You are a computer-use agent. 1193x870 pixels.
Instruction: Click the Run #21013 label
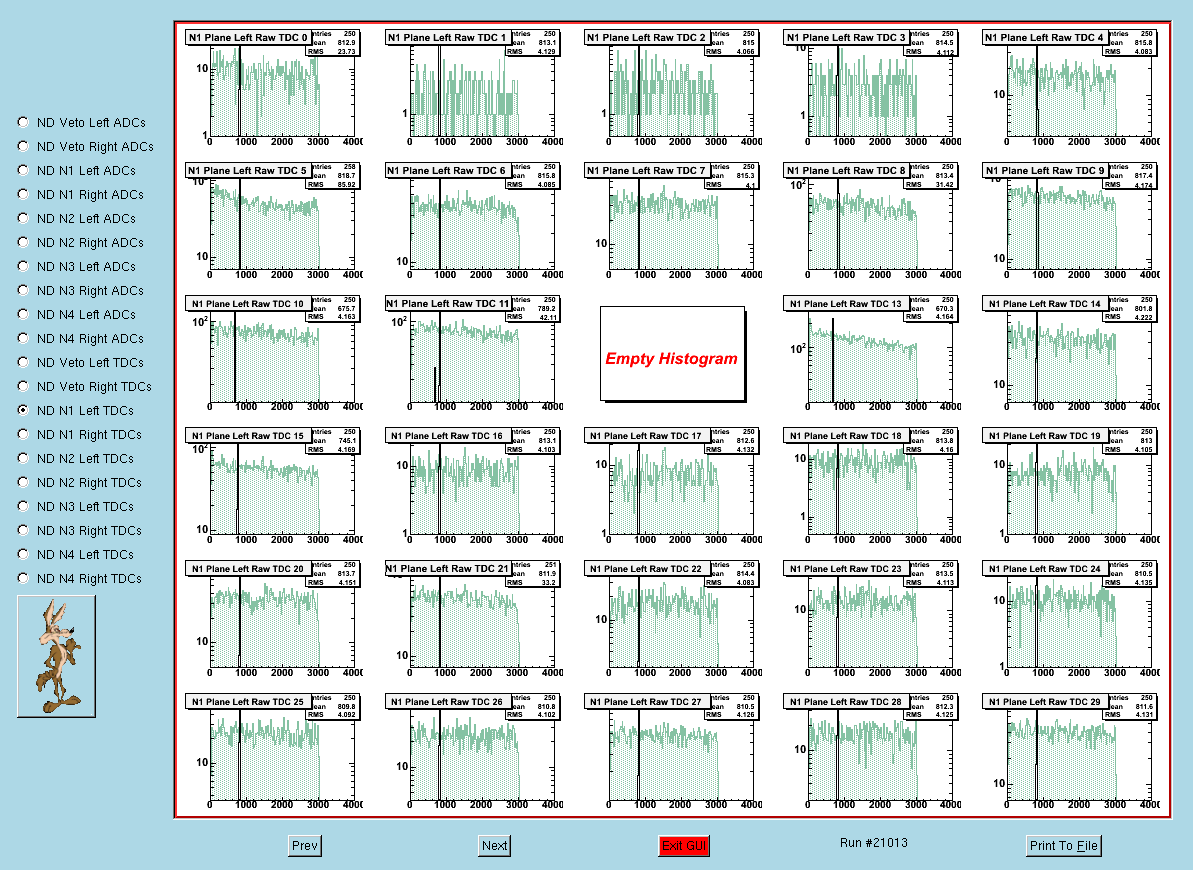pyautogui.click(x=873, y=843)
